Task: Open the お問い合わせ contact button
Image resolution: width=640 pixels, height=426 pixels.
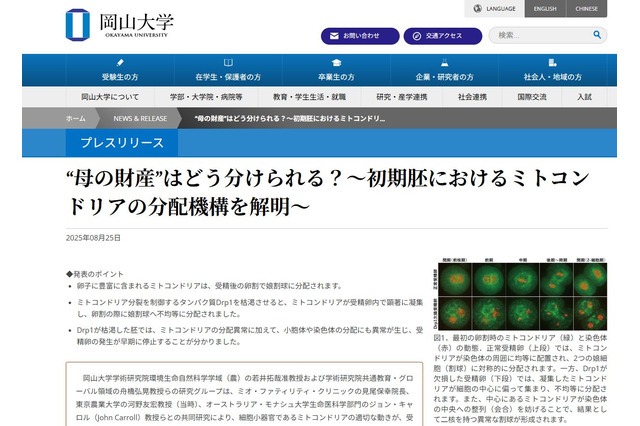Action: pyautogui.click(x=360, y=36)
